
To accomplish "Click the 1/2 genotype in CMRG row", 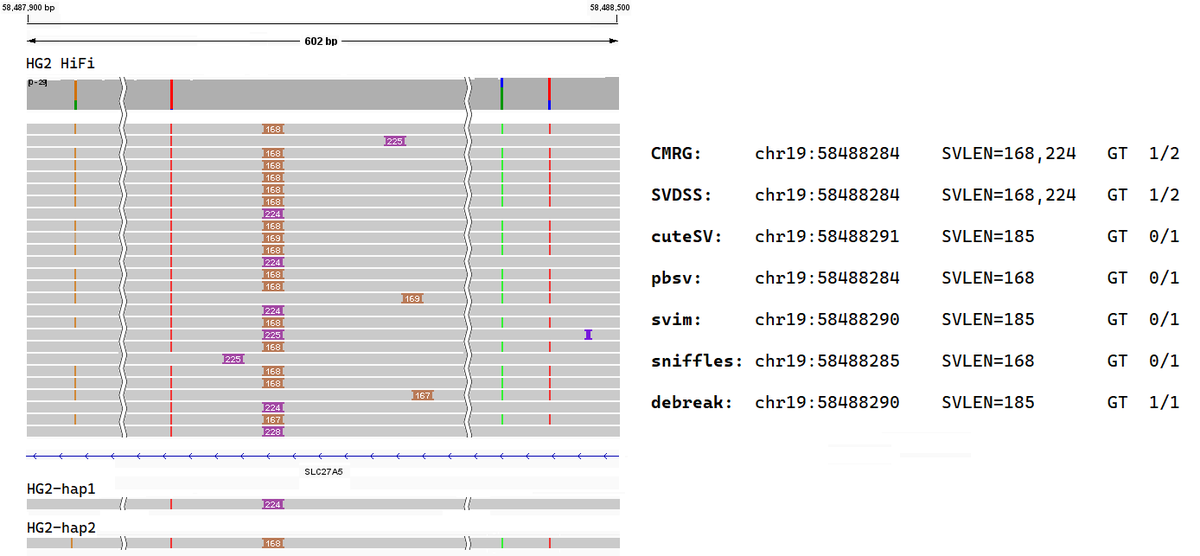I will click(1165, 153).
